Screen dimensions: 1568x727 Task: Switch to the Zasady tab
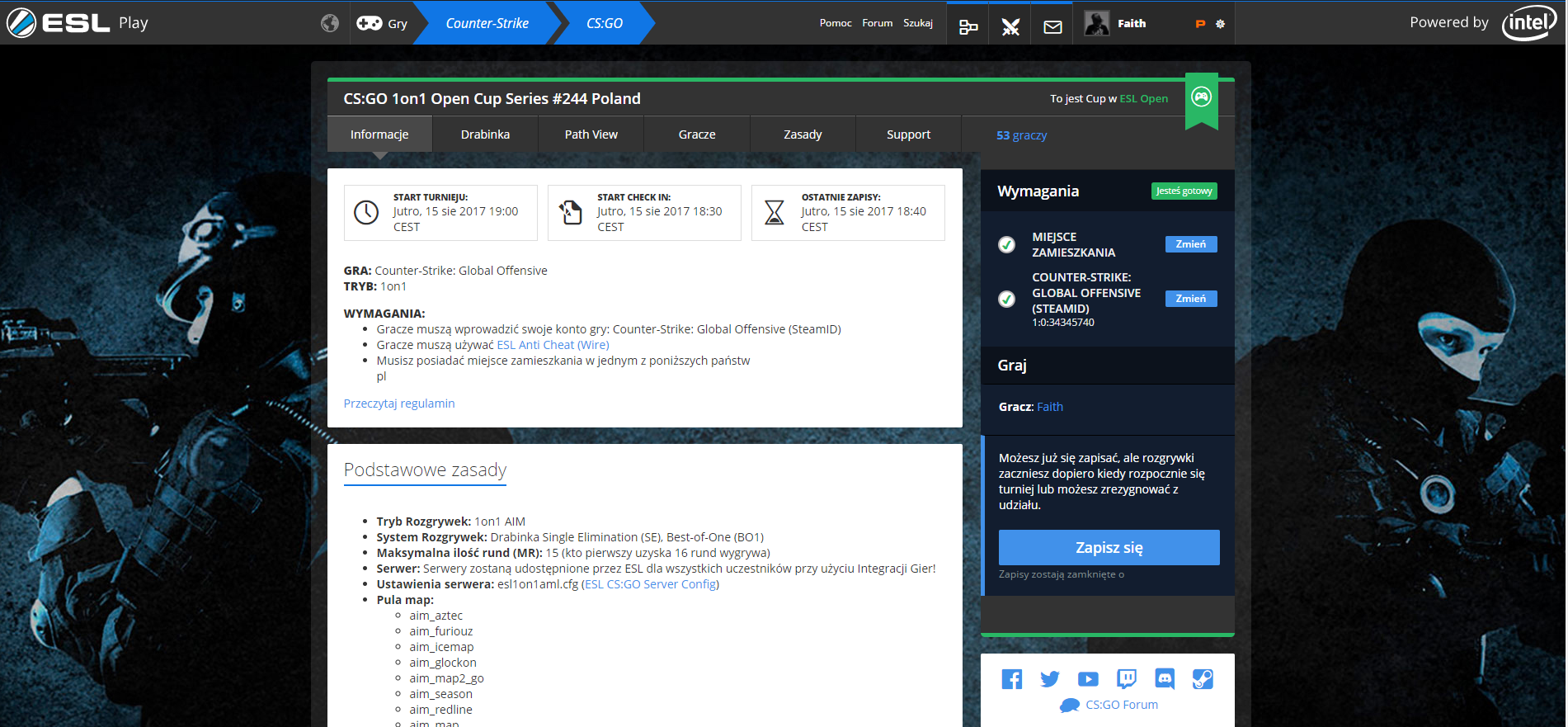point(803,135)
